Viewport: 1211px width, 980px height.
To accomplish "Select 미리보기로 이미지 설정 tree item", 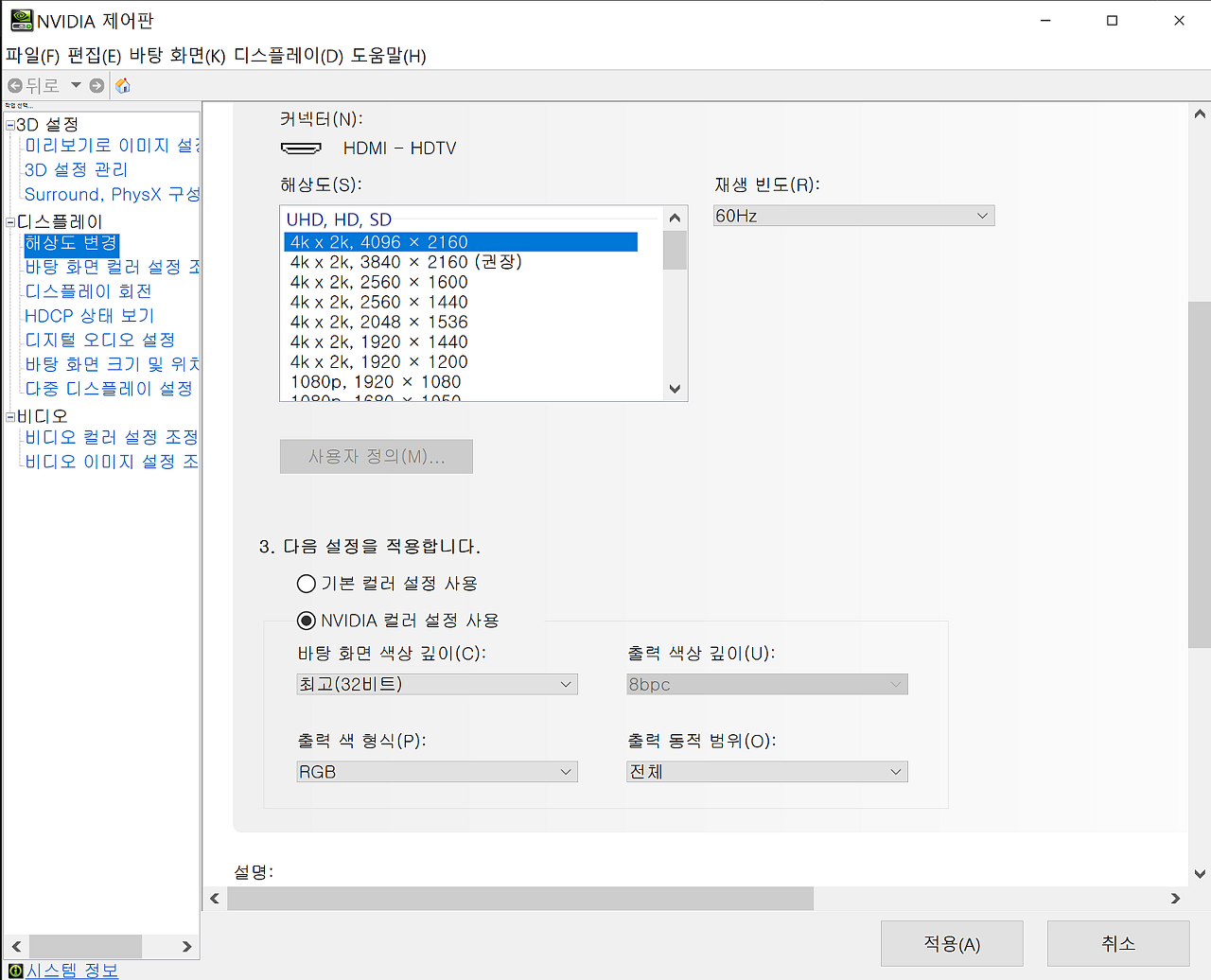I will 112,146.
